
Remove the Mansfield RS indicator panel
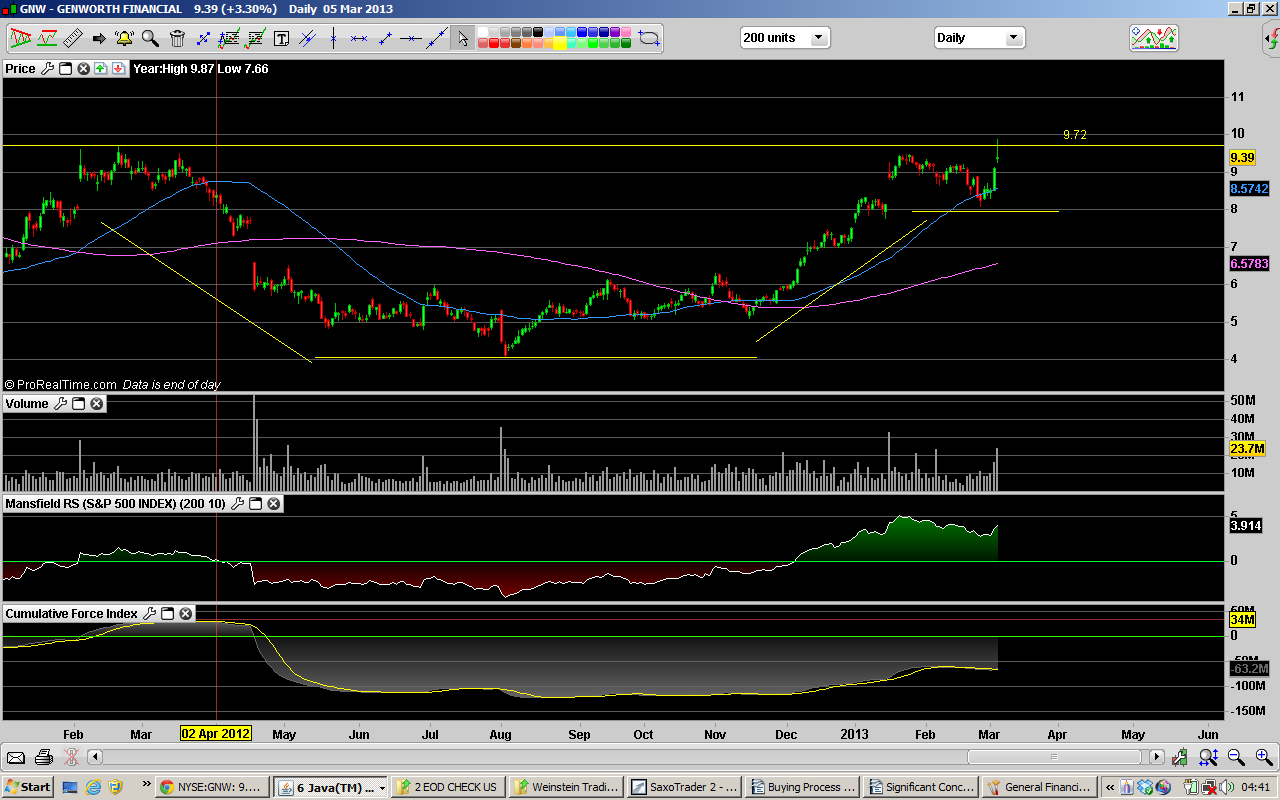click(273, 504)
